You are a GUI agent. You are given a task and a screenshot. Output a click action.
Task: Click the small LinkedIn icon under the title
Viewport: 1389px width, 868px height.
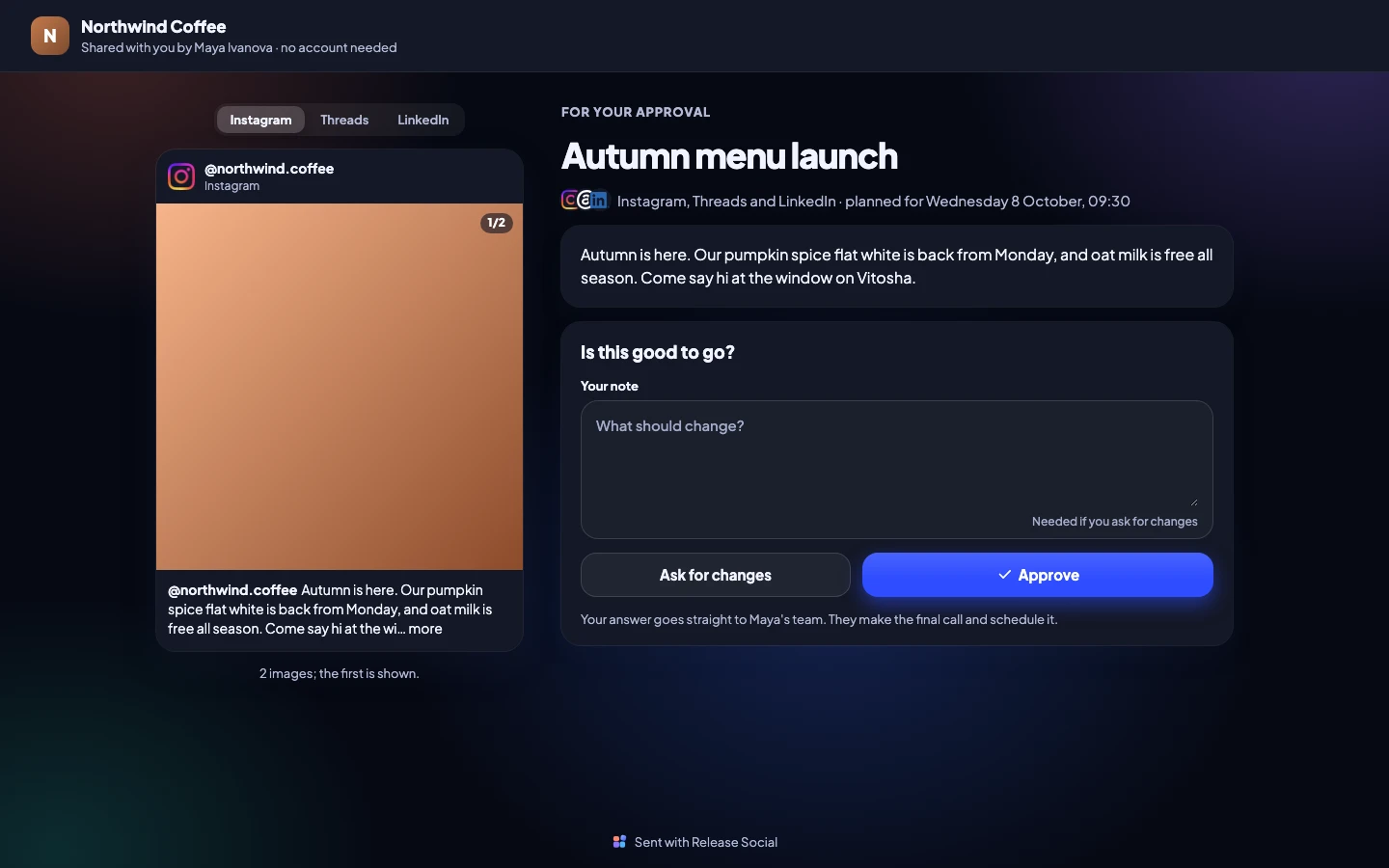pyautogui.click(x=599, y=200)
